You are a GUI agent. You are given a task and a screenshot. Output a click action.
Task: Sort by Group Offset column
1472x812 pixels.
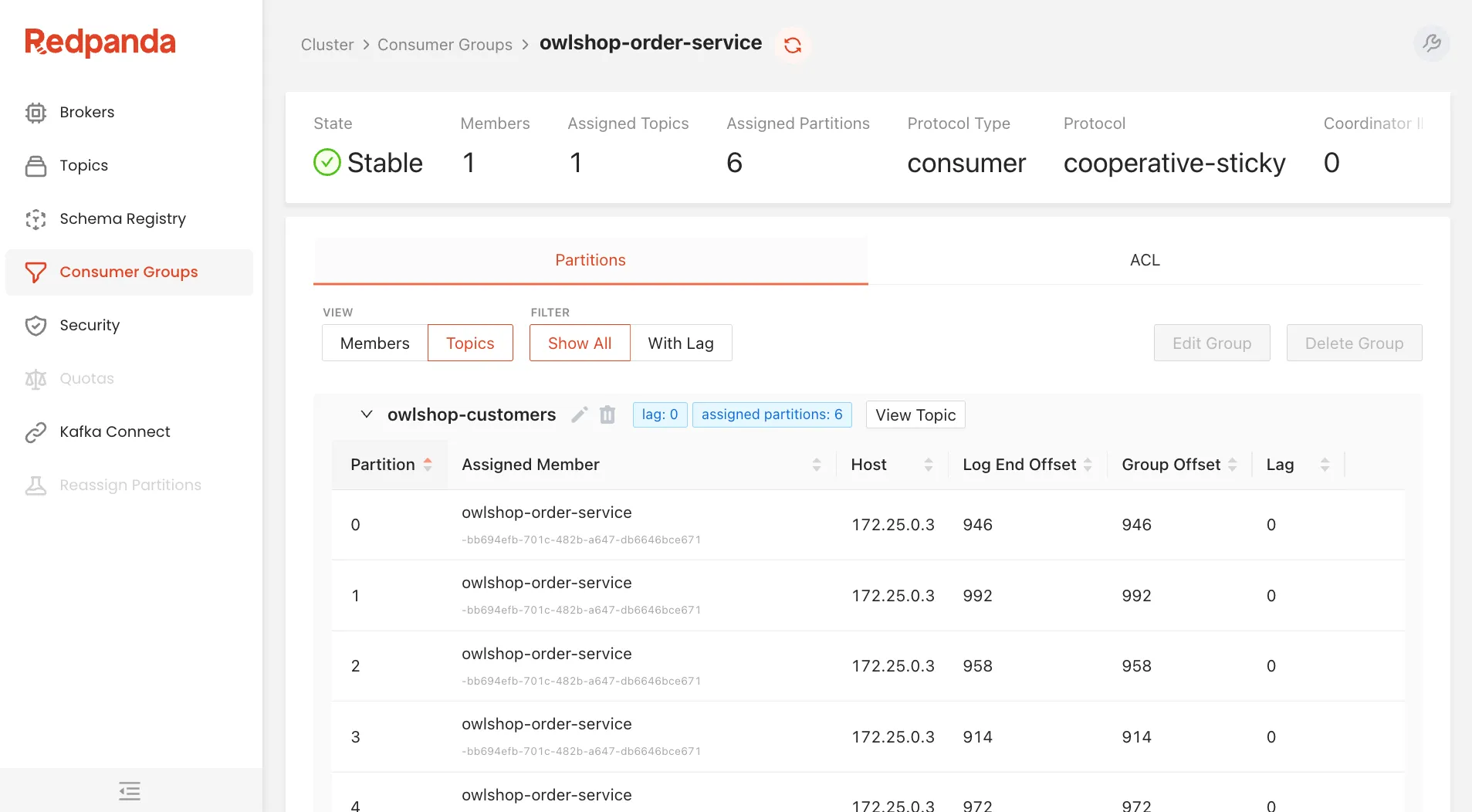pyautogui.click(x=1179, y=465)
